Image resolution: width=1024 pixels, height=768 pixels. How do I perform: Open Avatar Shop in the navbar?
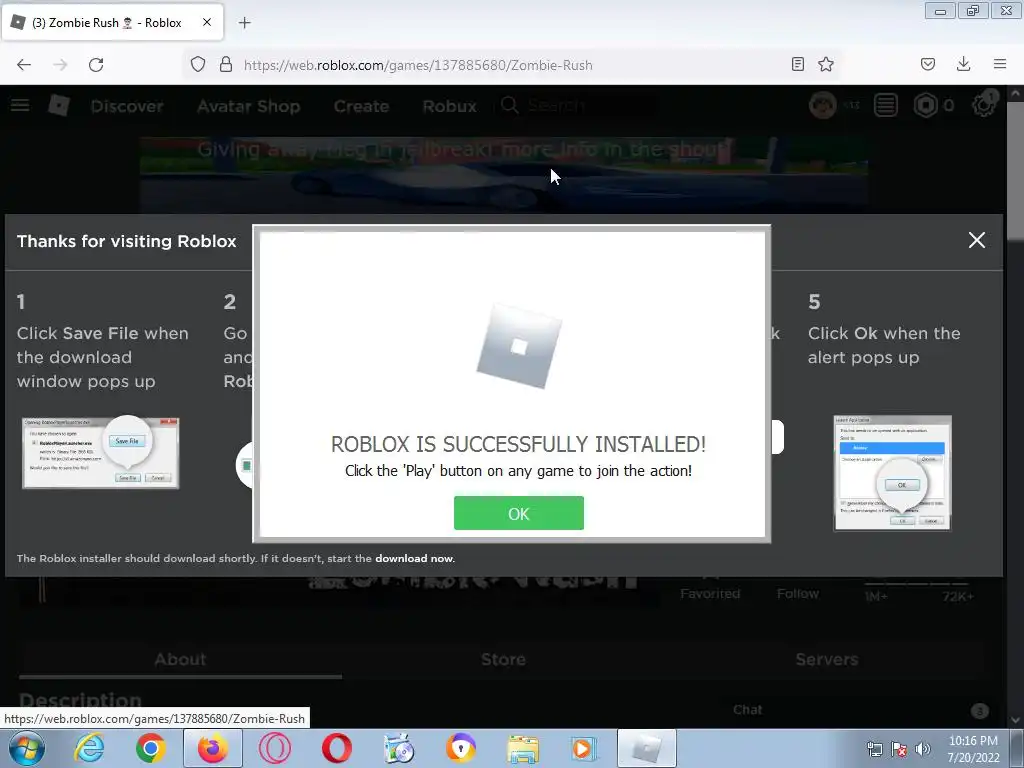coord(248,106)
